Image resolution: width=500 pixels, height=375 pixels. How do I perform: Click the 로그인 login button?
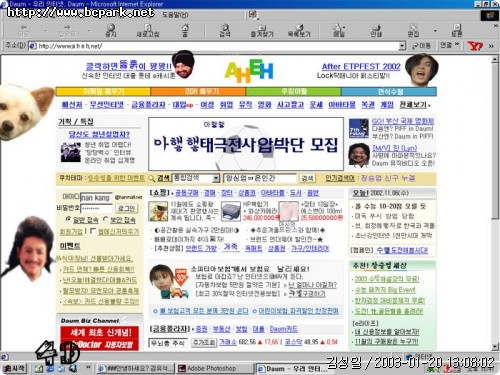click(x=127, y=208)
